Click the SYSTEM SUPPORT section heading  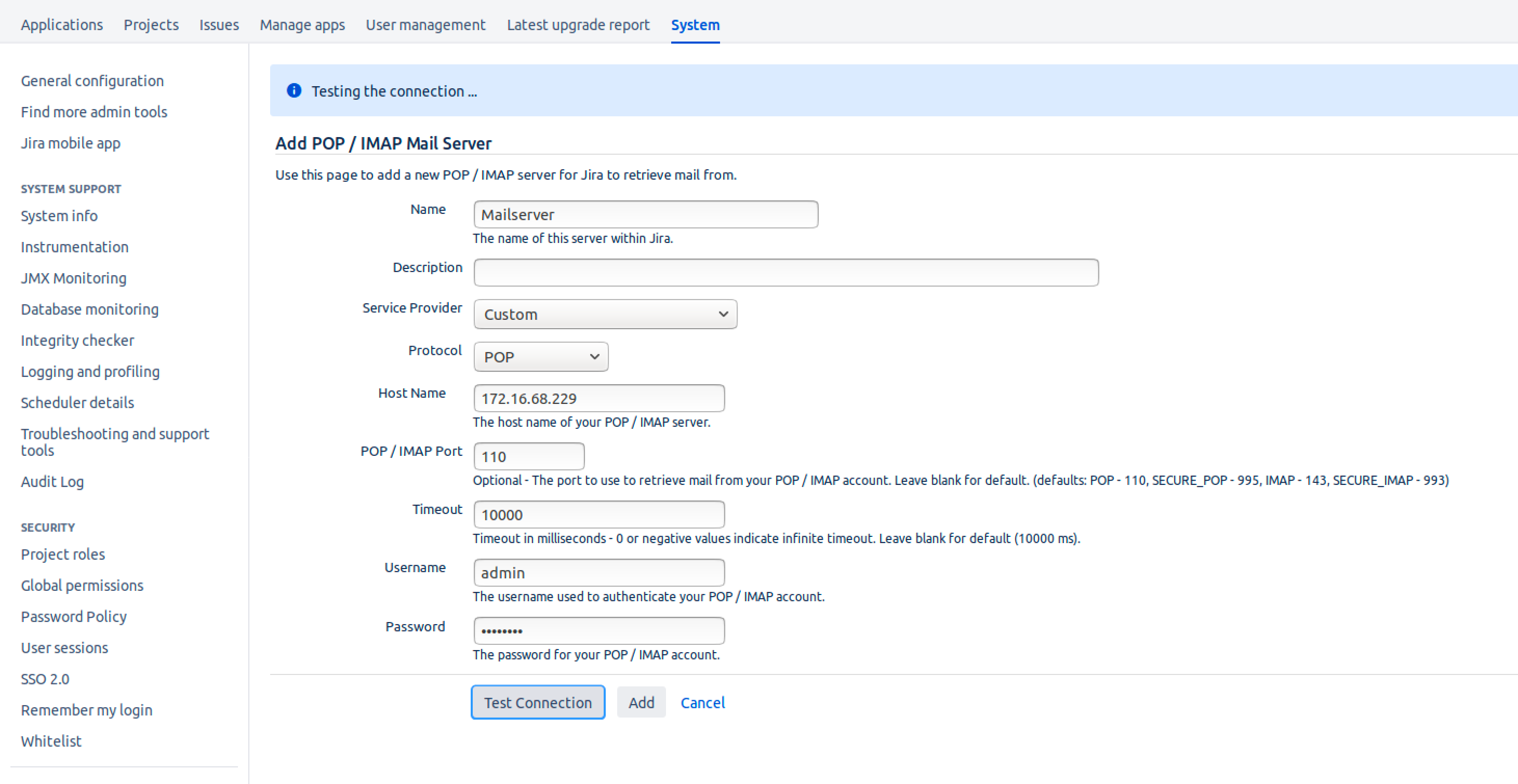coord(71,189)
